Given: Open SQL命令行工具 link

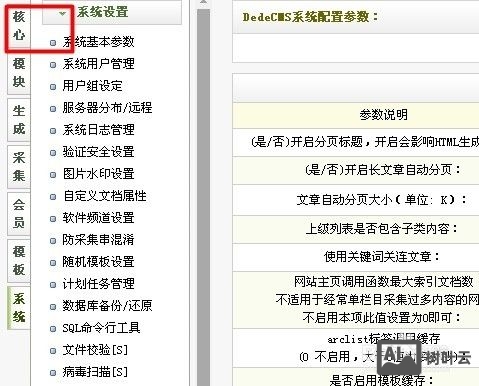Looking at the screenshot, I should tap(101, 328).
